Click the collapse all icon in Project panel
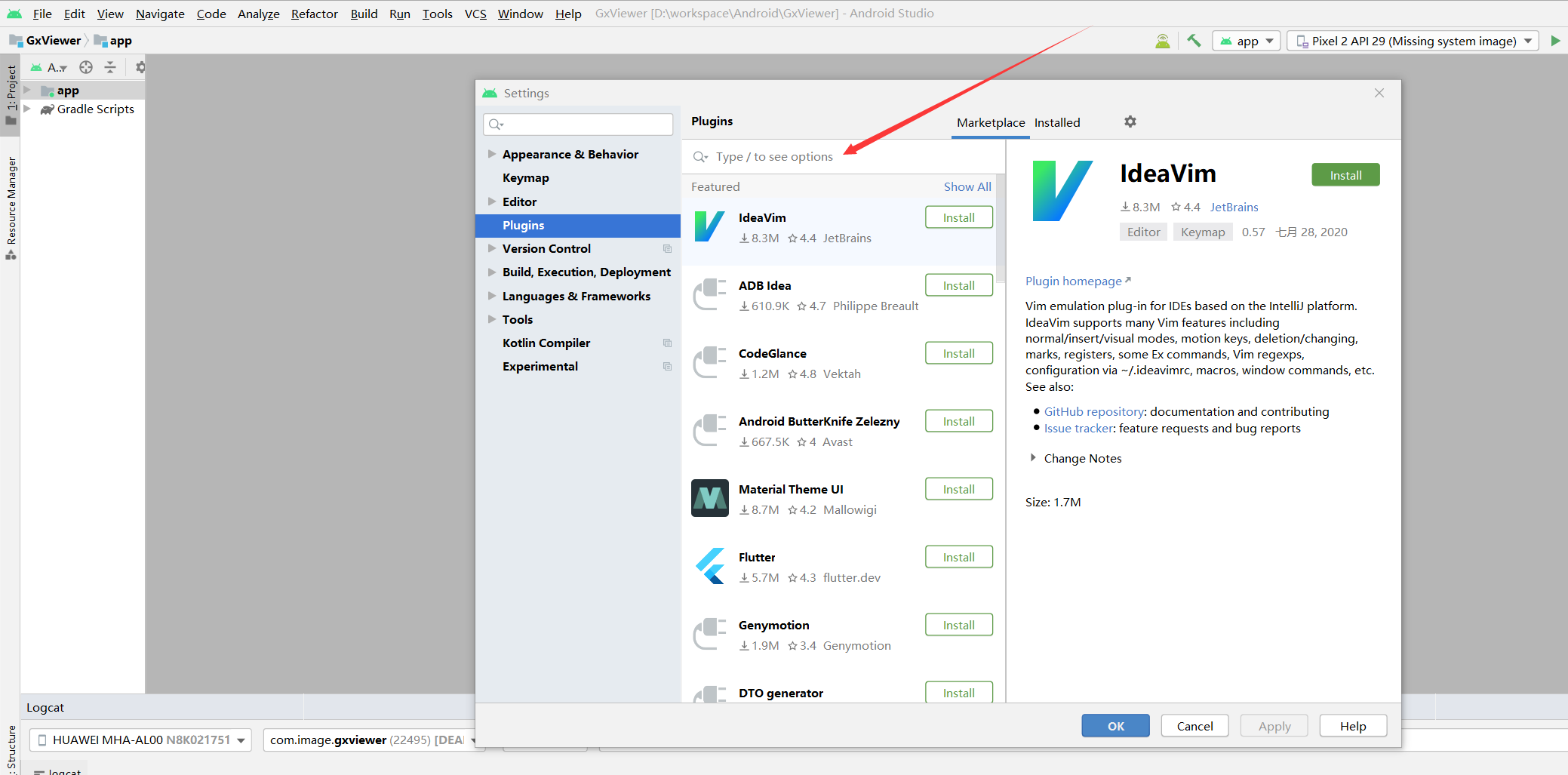1568x775 pixels. (x=110, y=67)
